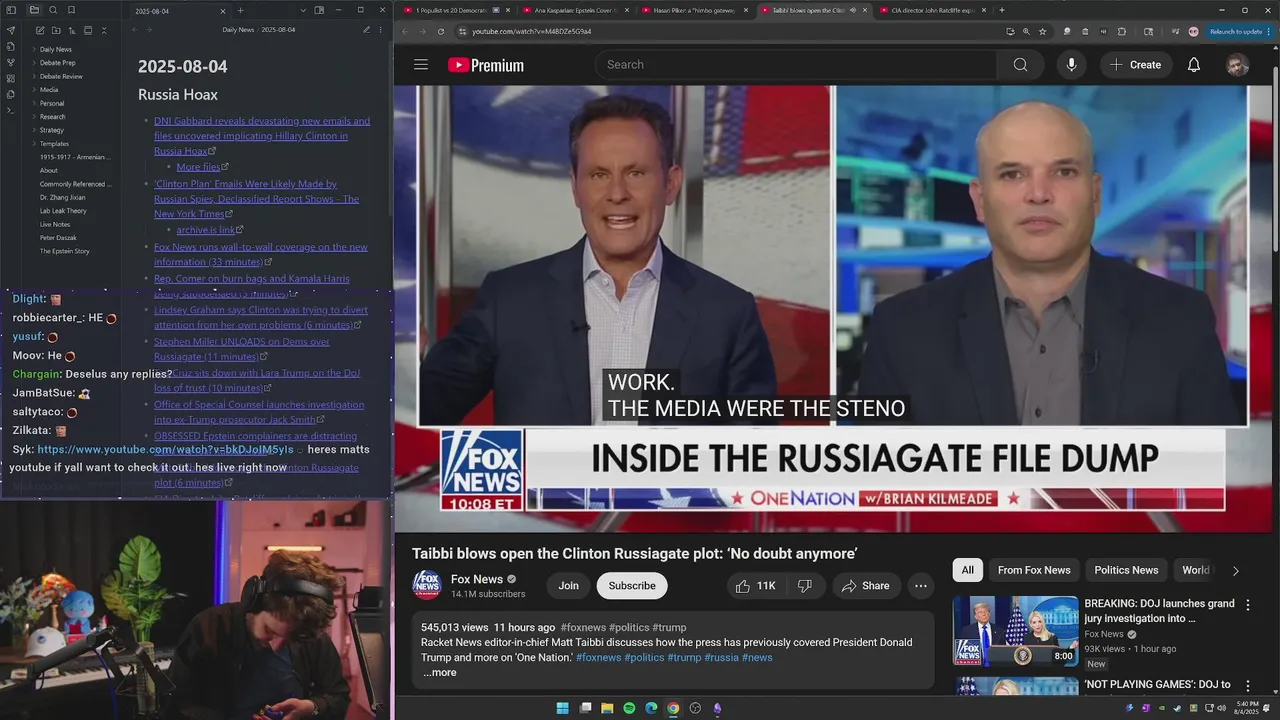
Task: Expand the Templates folder
Action: pyautogui.click(x=54, y=144)
